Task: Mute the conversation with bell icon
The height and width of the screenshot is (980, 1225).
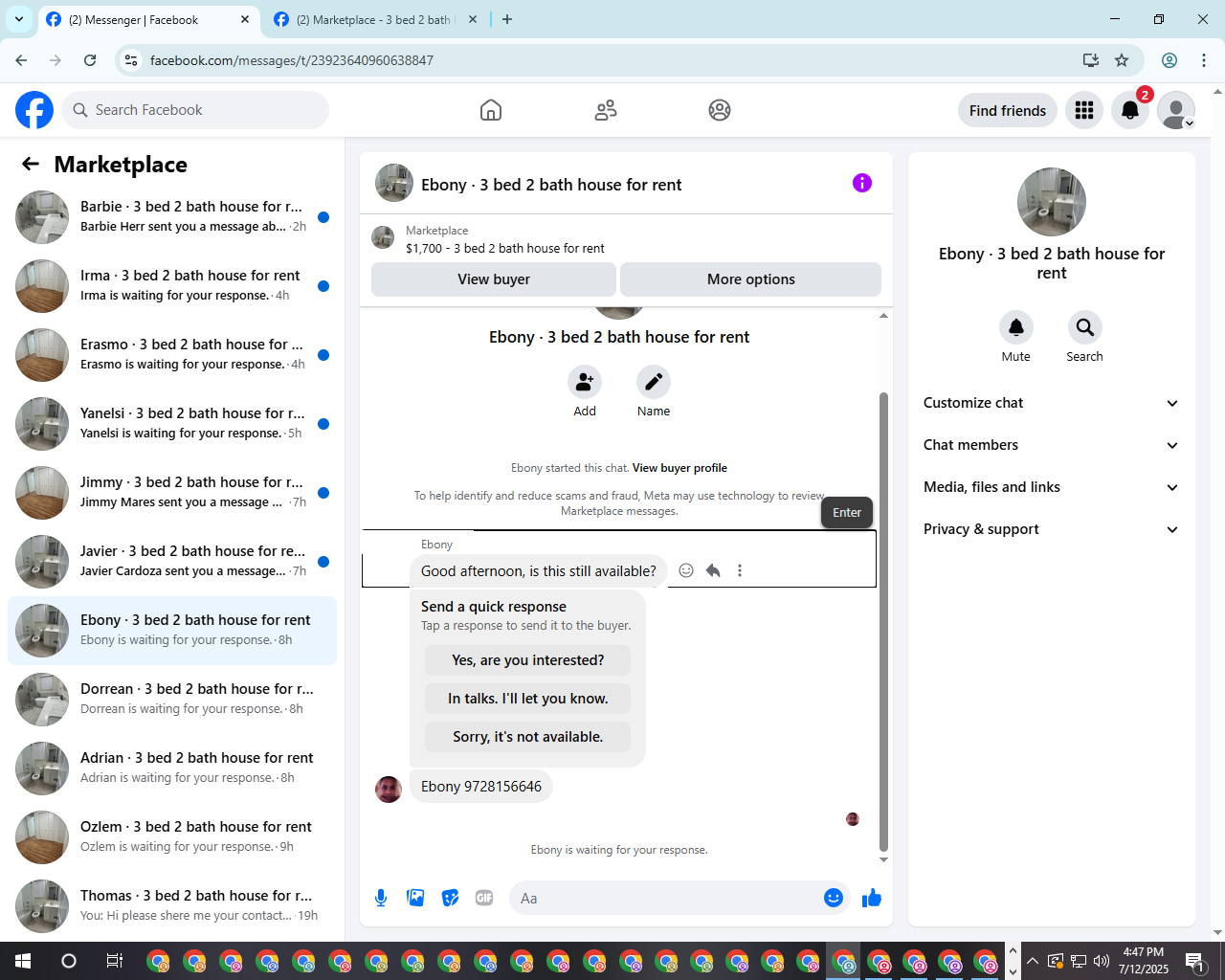Action: (1016, 327)
